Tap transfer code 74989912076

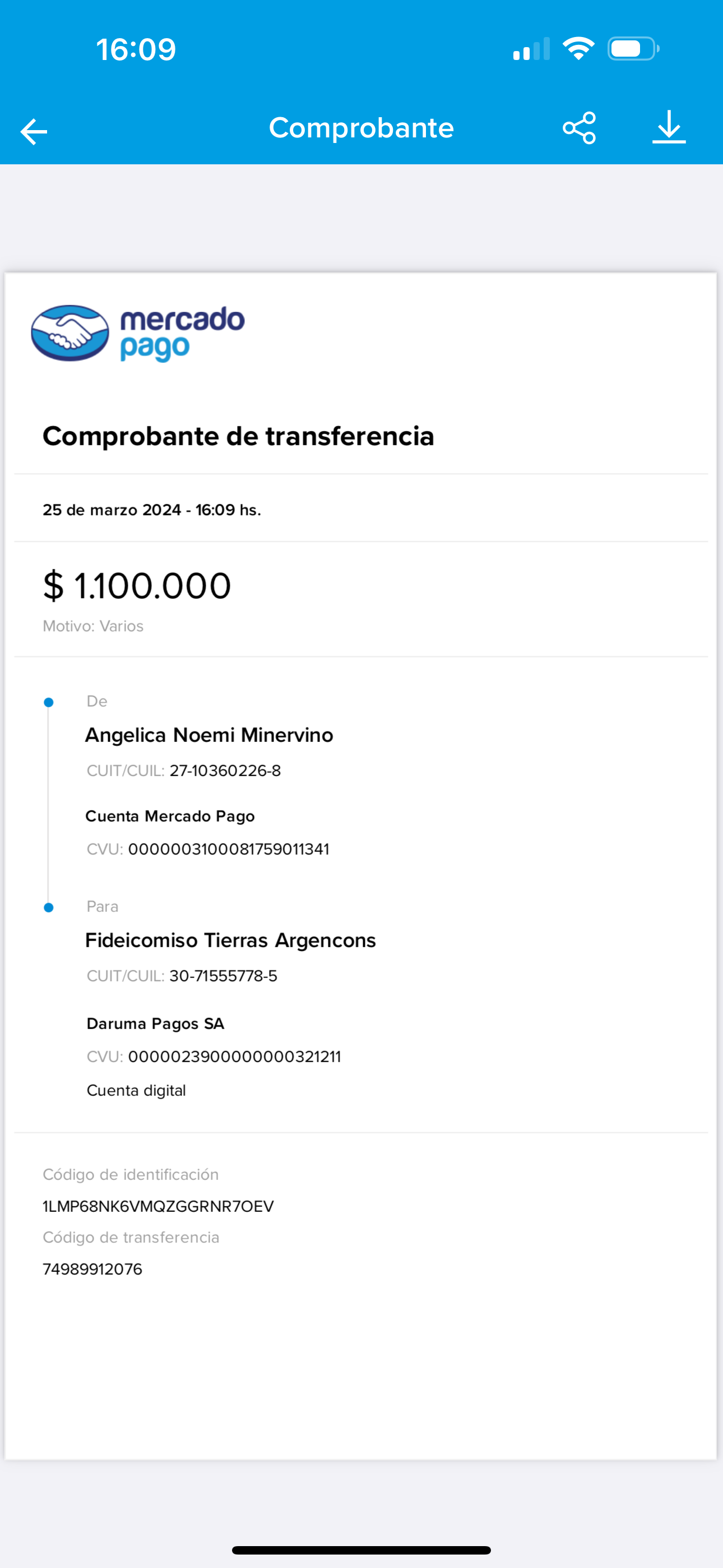(92, 1269)
